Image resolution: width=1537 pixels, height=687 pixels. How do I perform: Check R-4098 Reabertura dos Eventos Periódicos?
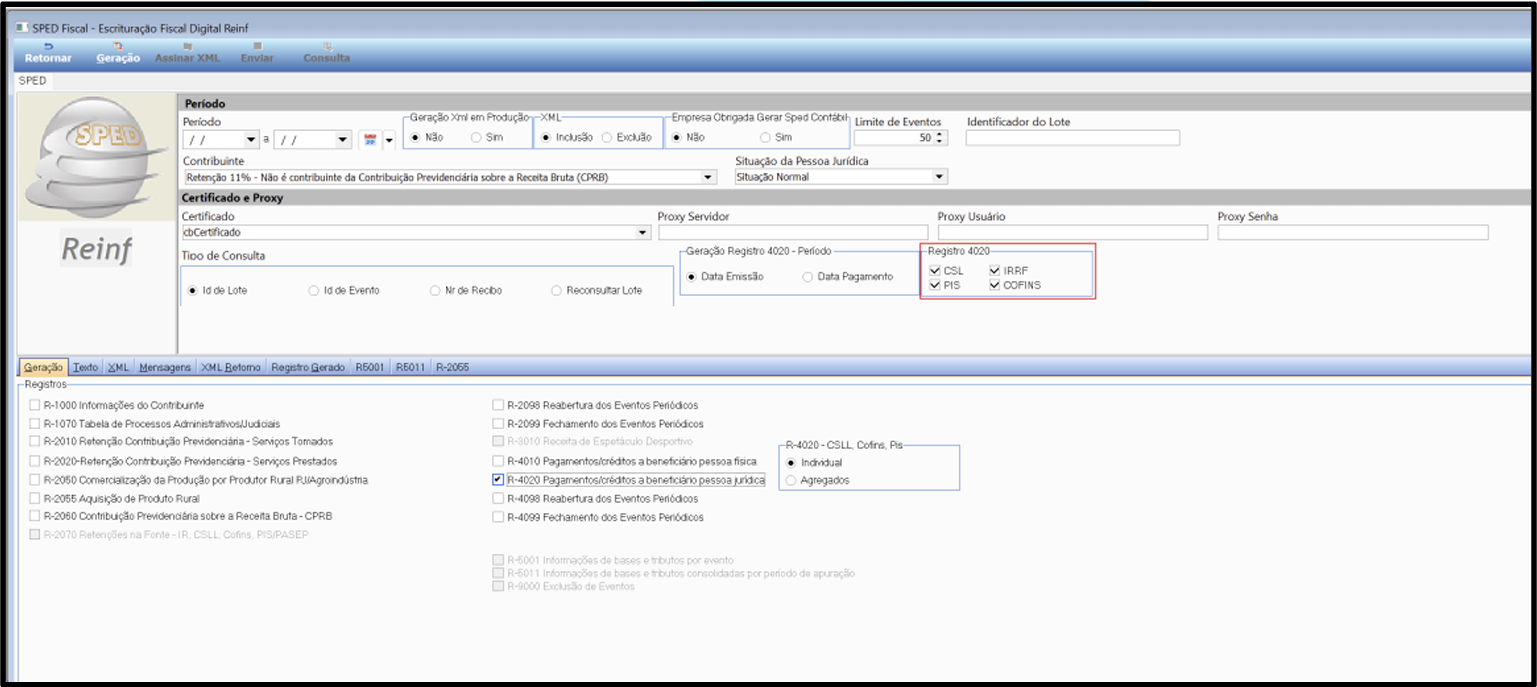[x=498, y=497]
